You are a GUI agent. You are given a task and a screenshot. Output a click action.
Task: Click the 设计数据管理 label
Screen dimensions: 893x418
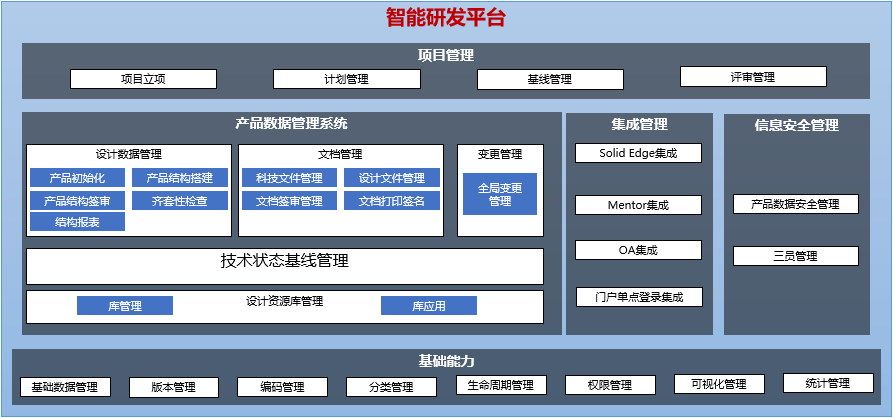pyautogui.click(x=129, y=154)
